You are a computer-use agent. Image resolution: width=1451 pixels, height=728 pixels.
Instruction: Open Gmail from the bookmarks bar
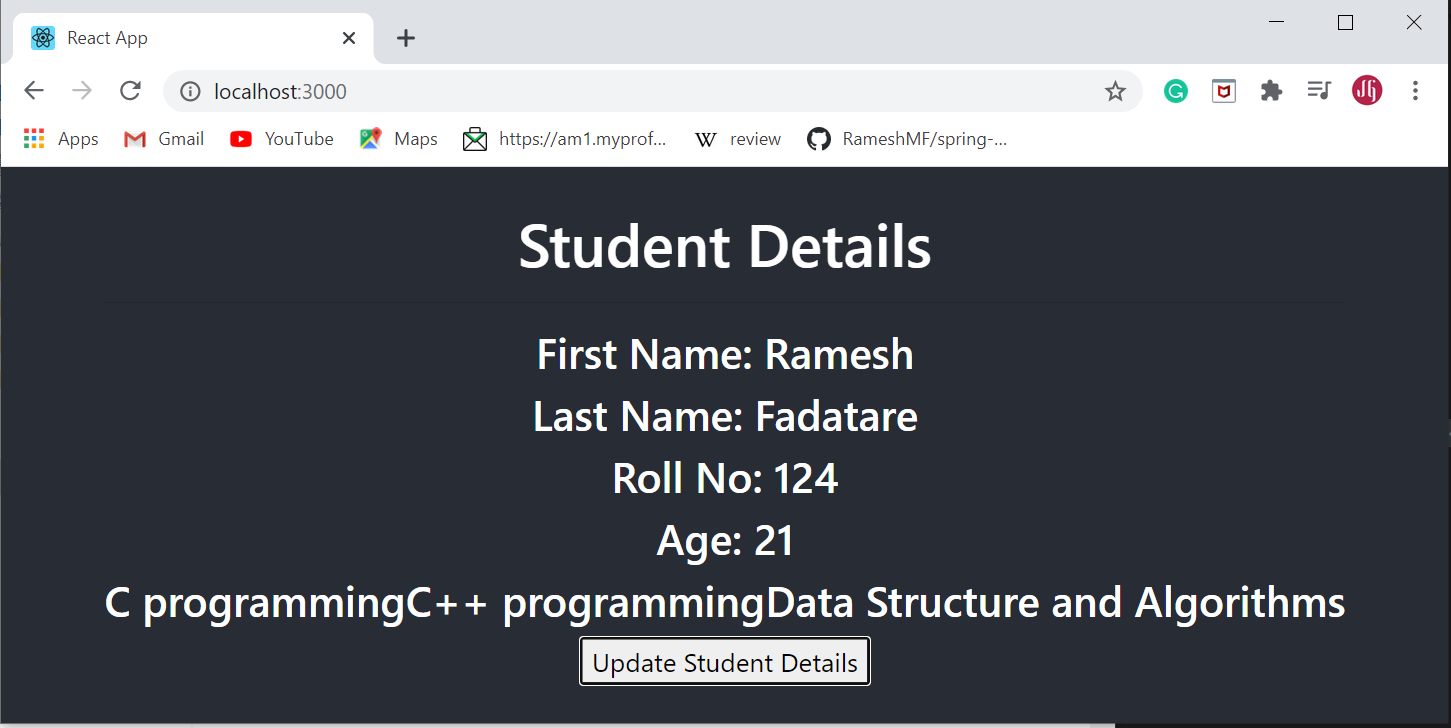coord(162,139)
